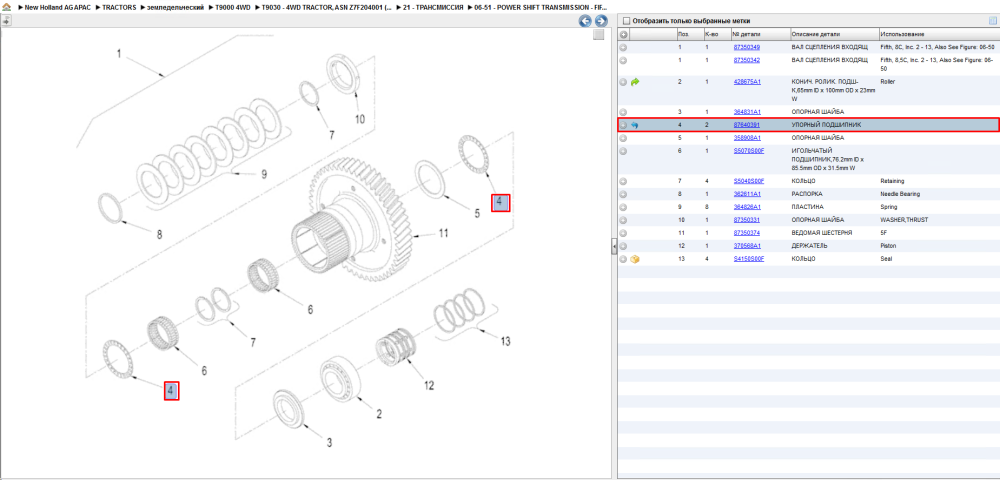Screen dimensions: 1000x480
Task: Click 'WASHER,THRUST' usage text
Action: pyautogui.click(x=904, y=220)
